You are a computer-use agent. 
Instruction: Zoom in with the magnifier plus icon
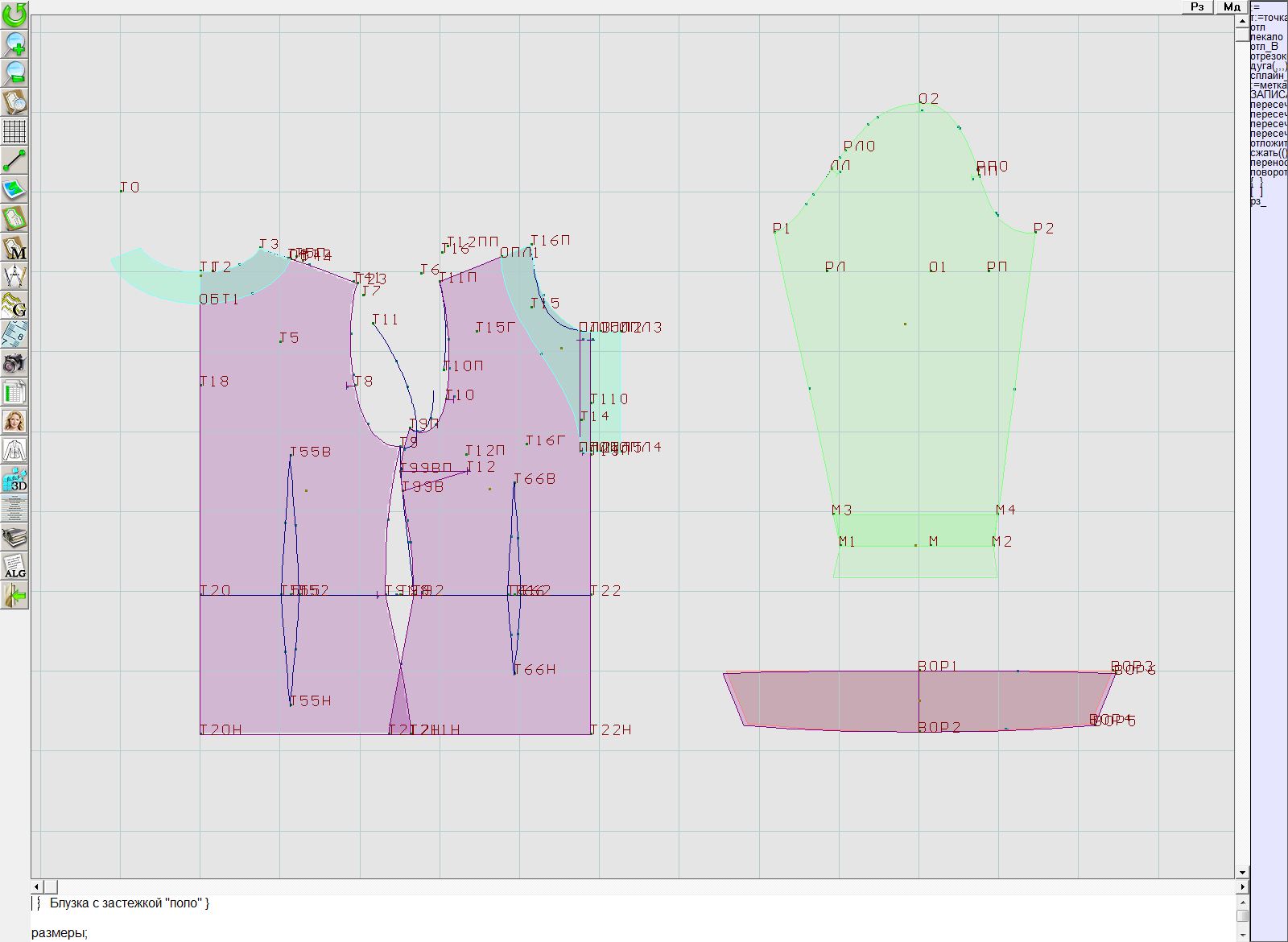pyautogui.click(x=14, y=43)
